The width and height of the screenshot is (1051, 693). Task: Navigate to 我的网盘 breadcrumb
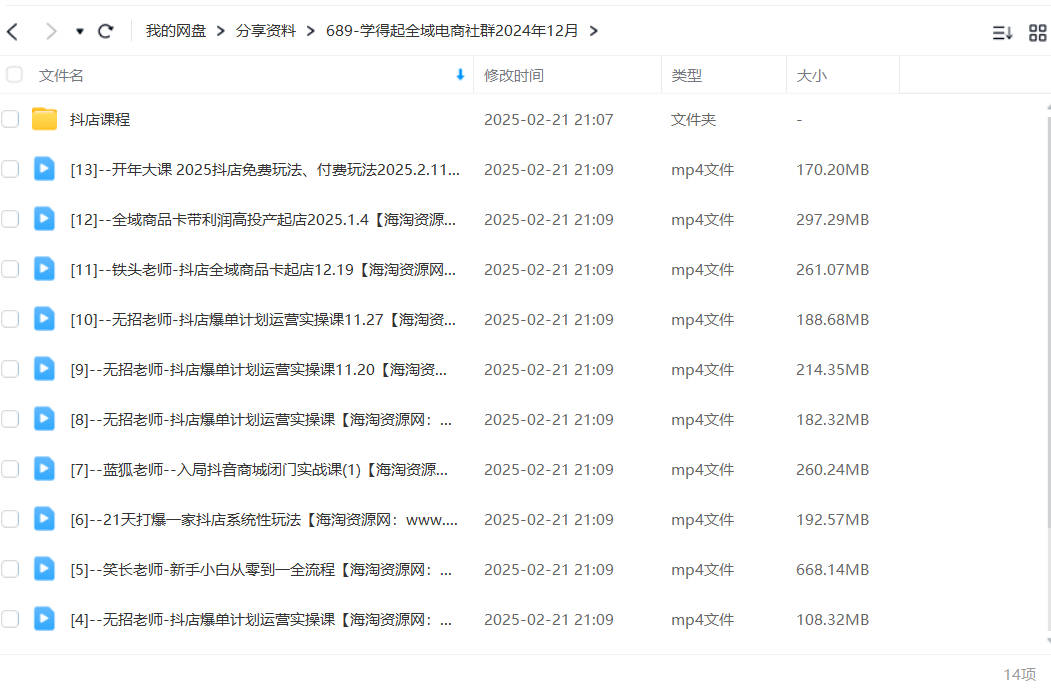point(176,31)
